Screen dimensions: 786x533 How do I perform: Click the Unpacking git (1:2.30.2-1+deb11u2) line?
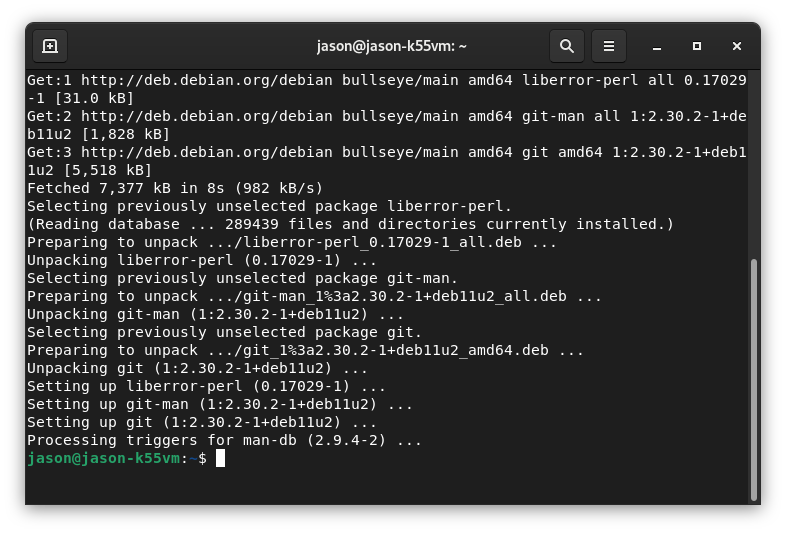(197, 368)
